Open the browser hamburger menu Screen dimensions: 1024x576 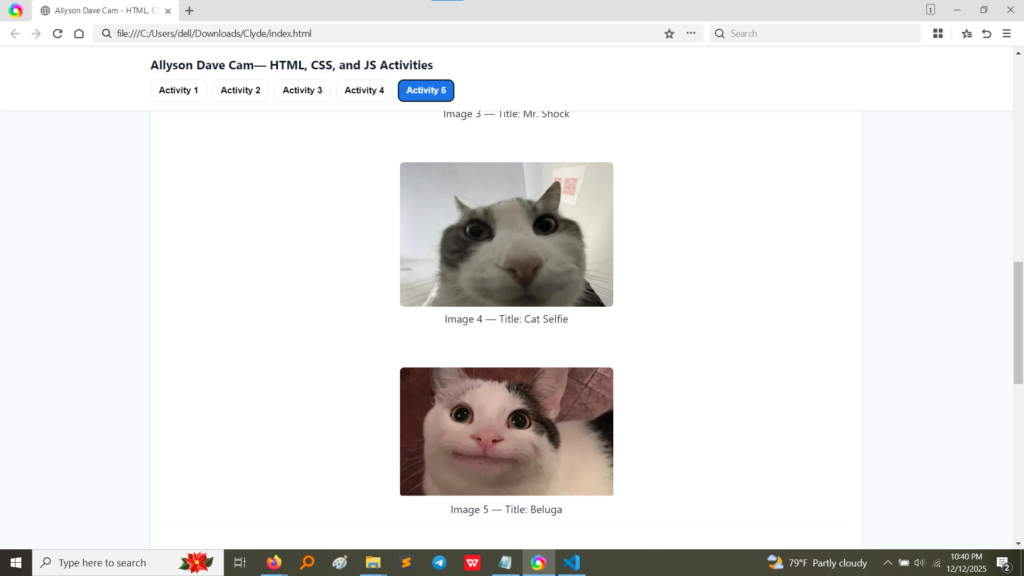pos(1006,33)
